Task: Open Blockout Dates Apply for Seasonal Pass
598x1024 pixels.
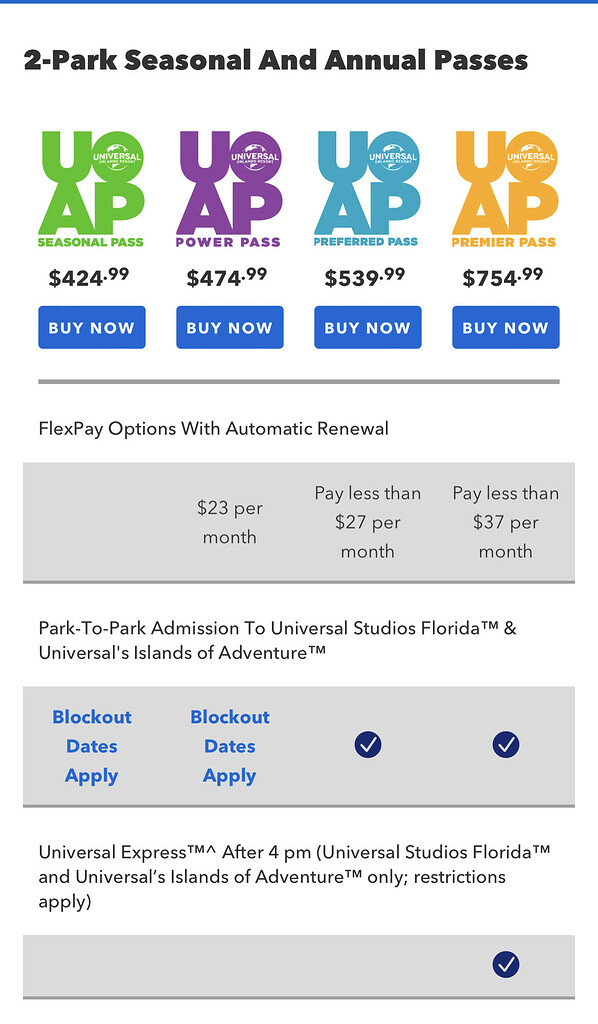Action: click(91, 744)
